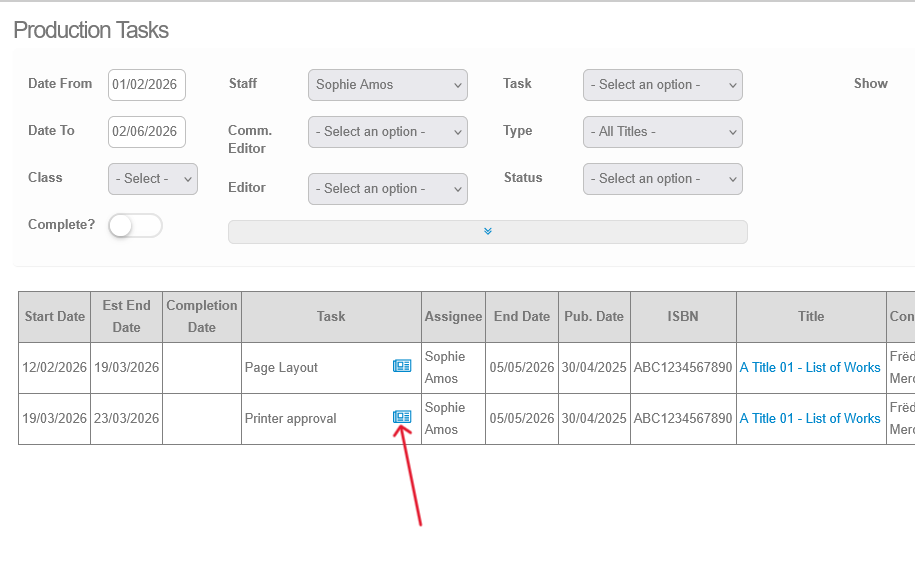The image size is (915, 568).
Task: Click the Task column header
Action: (331, 316)
